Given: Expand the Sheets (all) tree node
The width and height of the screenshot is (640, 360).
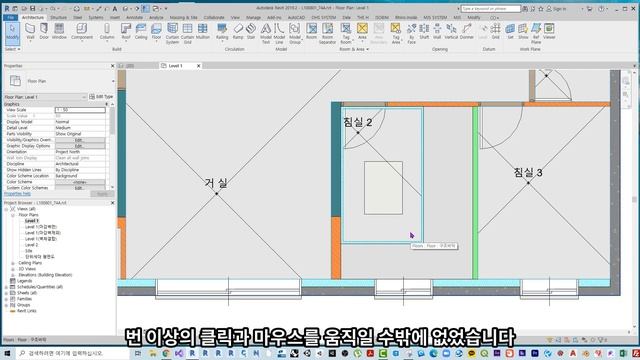Looking at the screenshot, I should 7,293.
